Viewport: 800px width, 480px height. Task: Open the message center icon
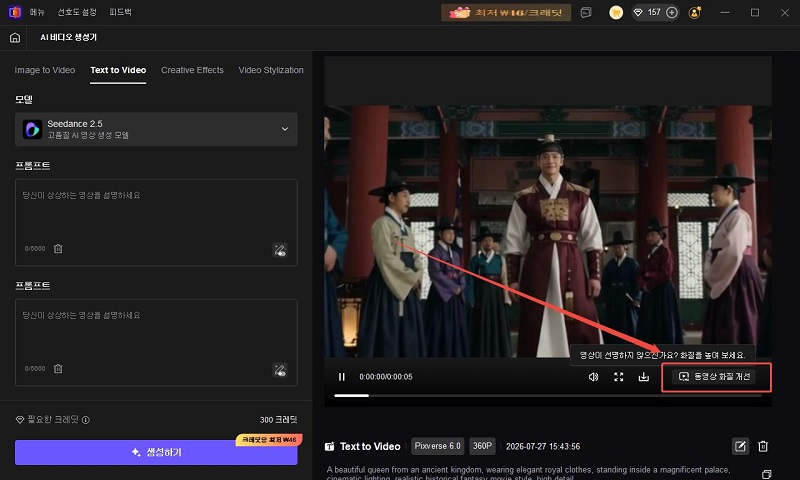coord(586,13)
